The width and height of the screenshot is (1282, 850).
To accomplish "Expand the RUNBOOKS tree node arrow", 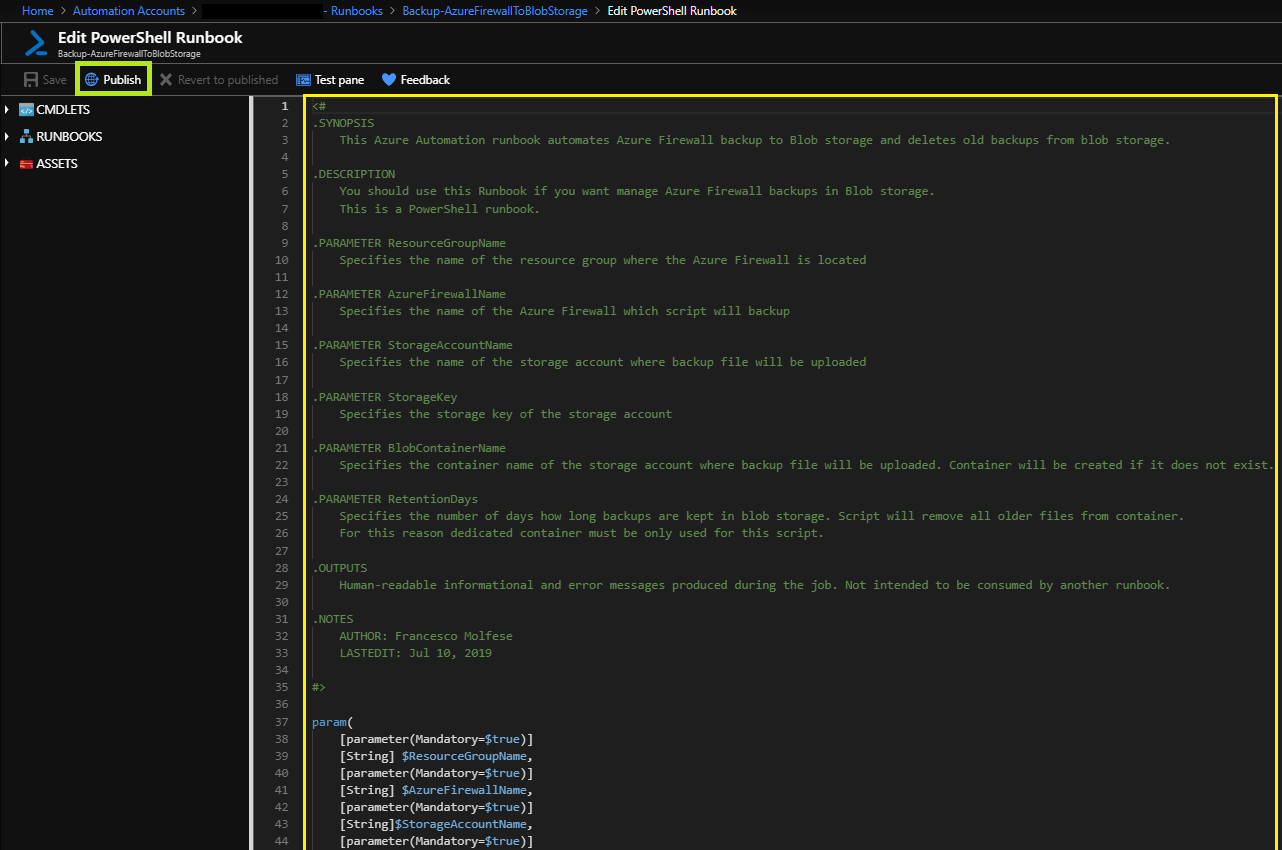I will (7, 137).
